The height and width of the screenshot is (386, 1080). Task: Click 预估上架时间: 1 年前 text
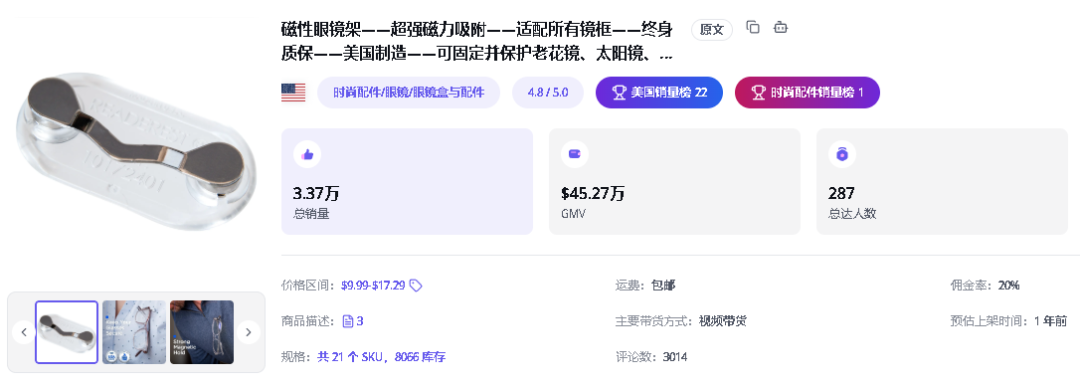[1008, 321]
